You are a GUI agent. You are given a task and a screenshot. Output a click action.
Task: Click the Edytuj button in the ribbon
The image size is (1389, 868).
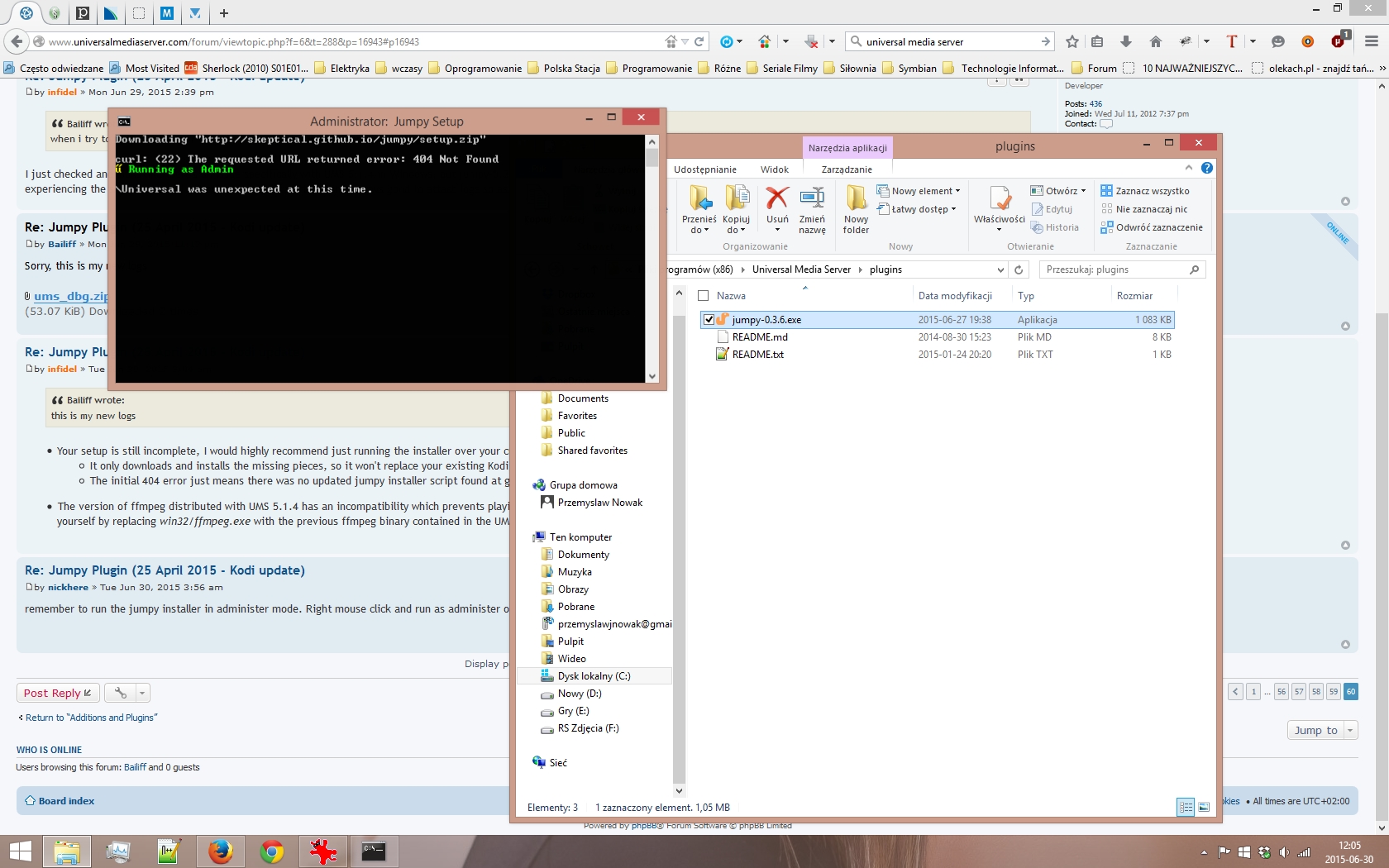point(1052,209)
